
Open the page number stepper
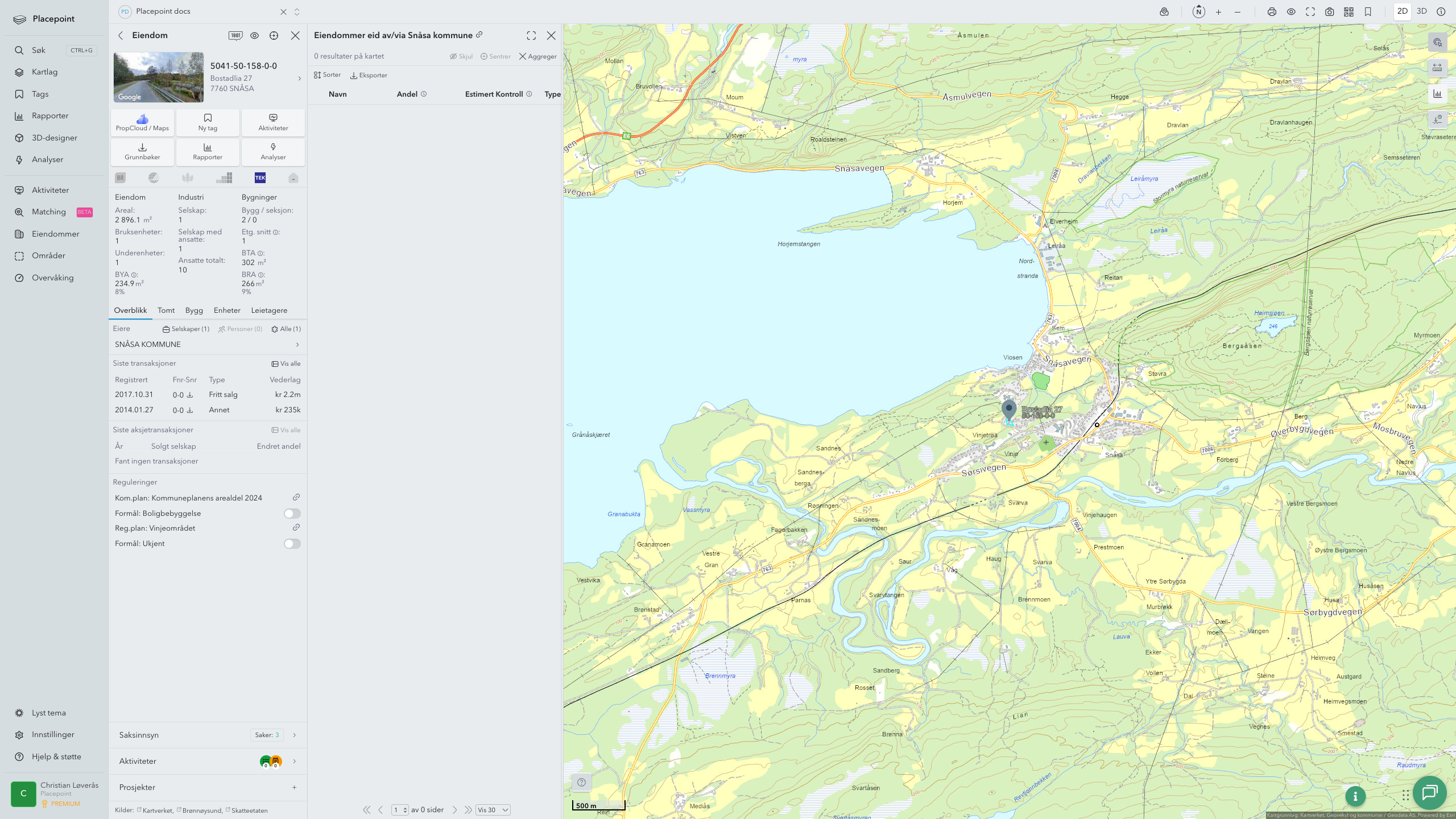coord(400,810)
